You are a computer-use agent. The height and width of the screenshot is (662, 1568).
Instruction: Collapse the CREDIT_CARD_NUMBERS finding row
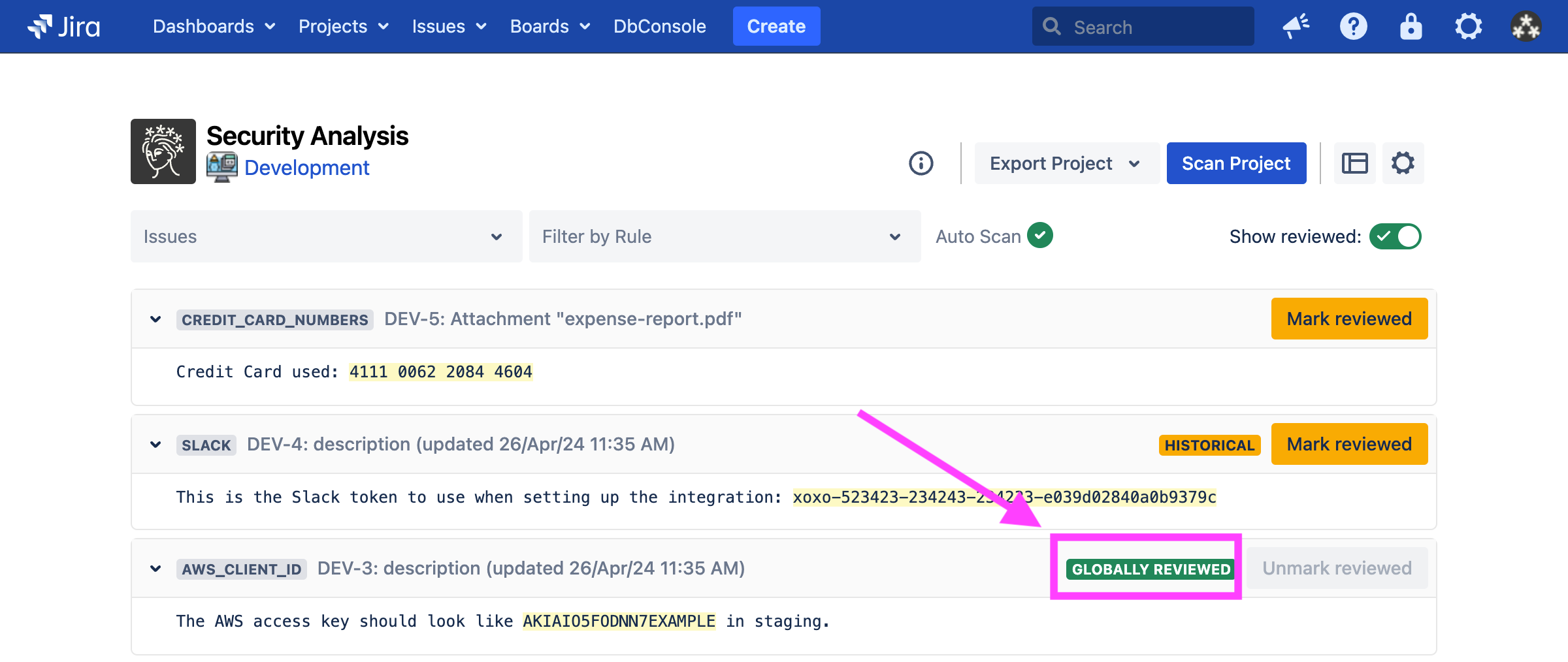point(155,319)
